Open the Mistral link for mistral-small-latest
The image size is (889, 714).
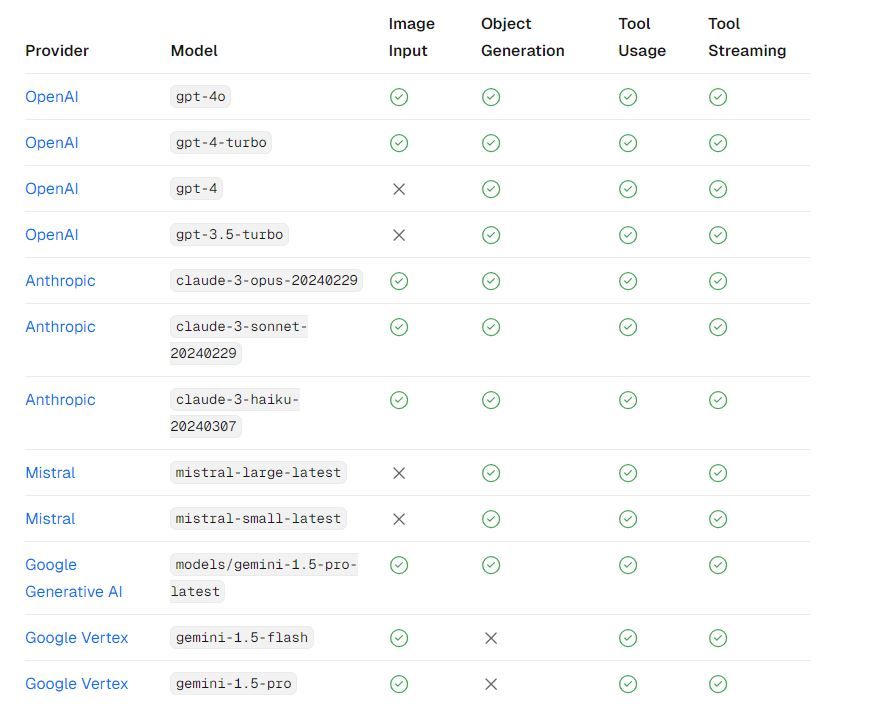click(x=50, y=519)
